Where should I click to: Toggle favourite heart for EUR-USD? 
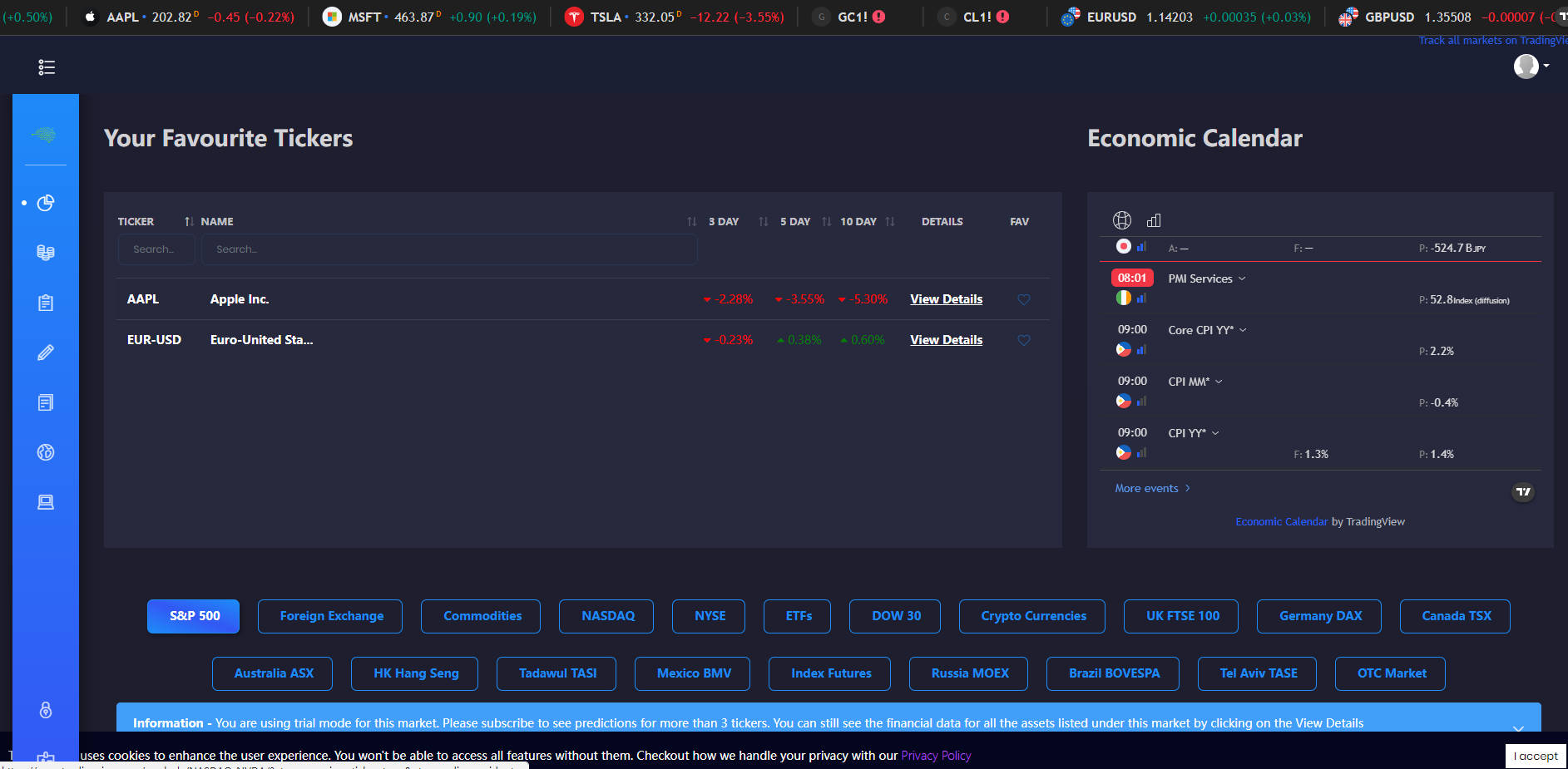tap(1024, 340)
